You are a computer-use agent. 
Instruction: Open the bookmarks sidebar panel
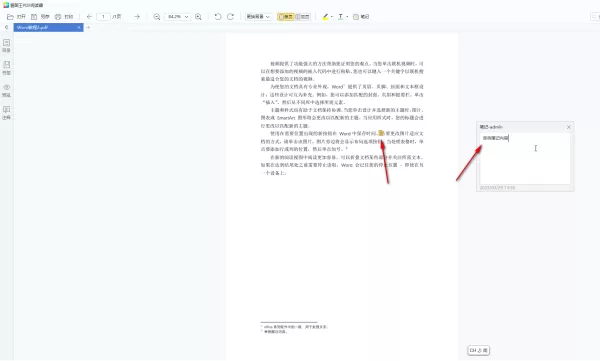(x=7, y=67)
